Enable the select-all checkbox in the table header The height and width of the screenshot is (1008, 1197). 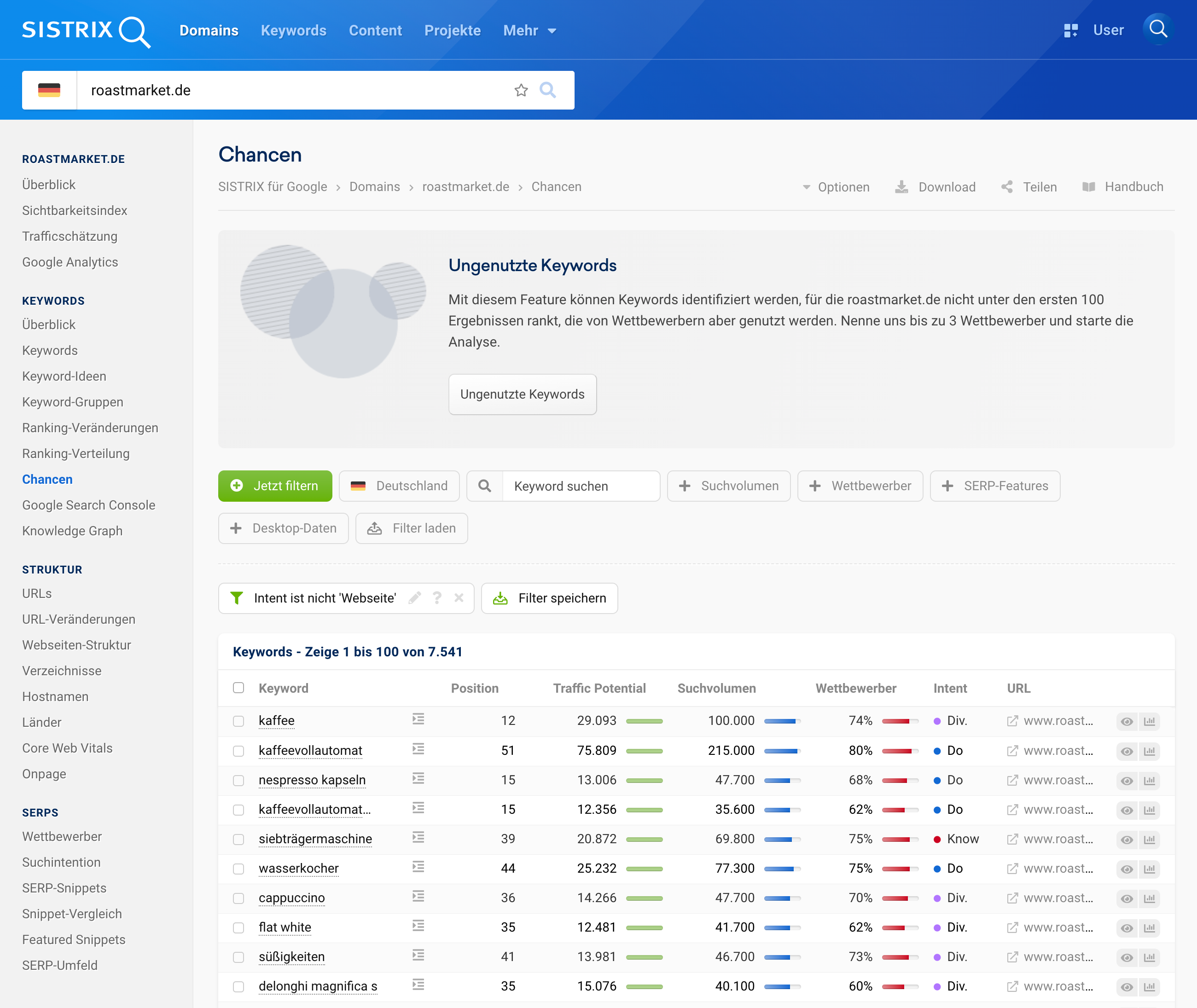point(238,689)
